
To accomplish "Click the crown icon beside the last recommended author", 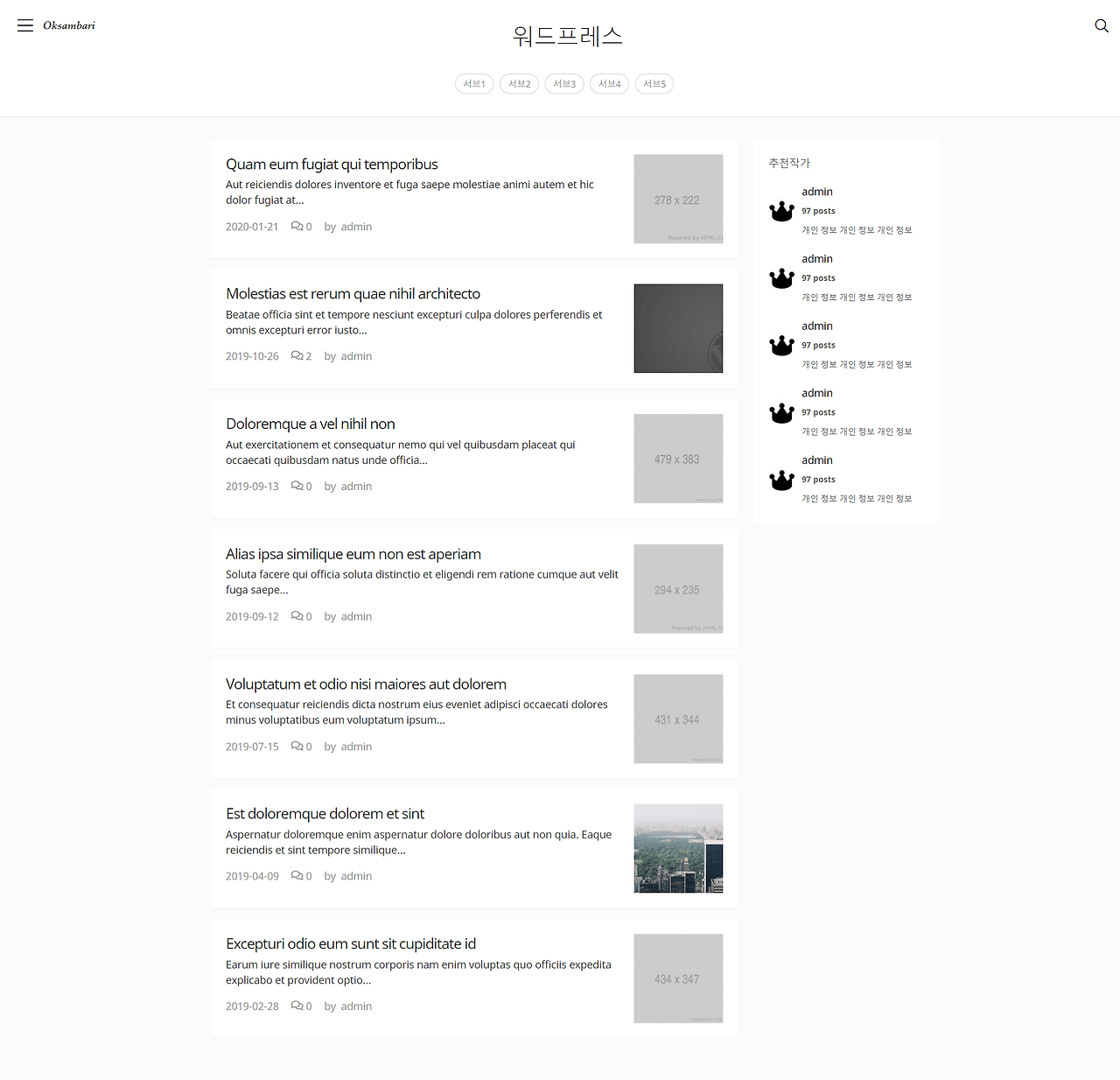I will pyautogui.click(x=780, y=480).
